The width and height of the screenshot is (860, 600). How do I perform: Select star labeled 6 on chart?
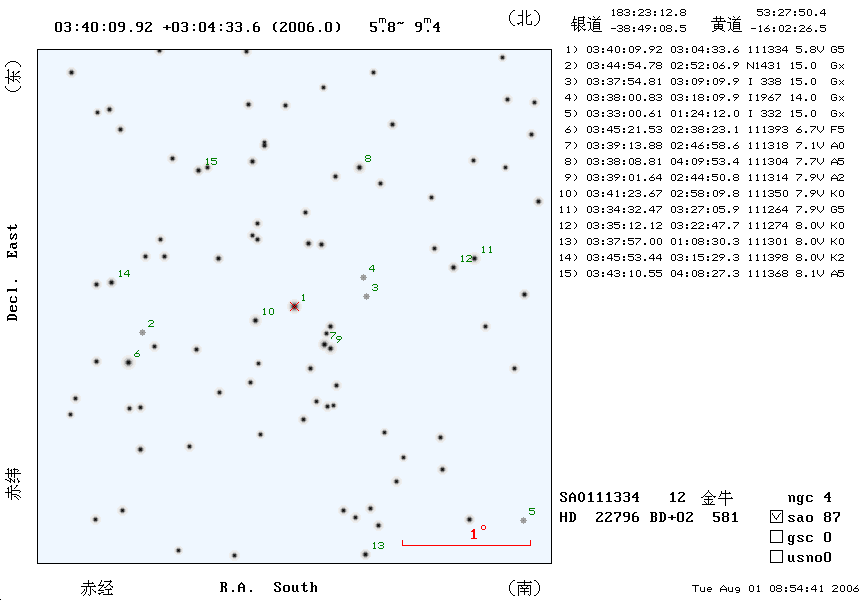(128, 363)
